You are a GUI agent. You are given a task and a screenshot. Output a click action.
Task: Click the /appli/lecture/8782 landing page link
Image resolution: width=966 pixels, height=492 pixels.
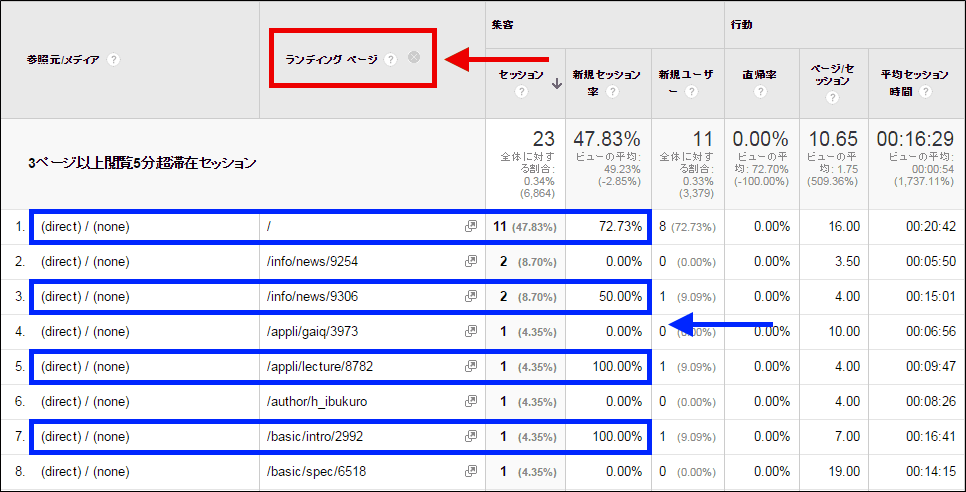320,367
